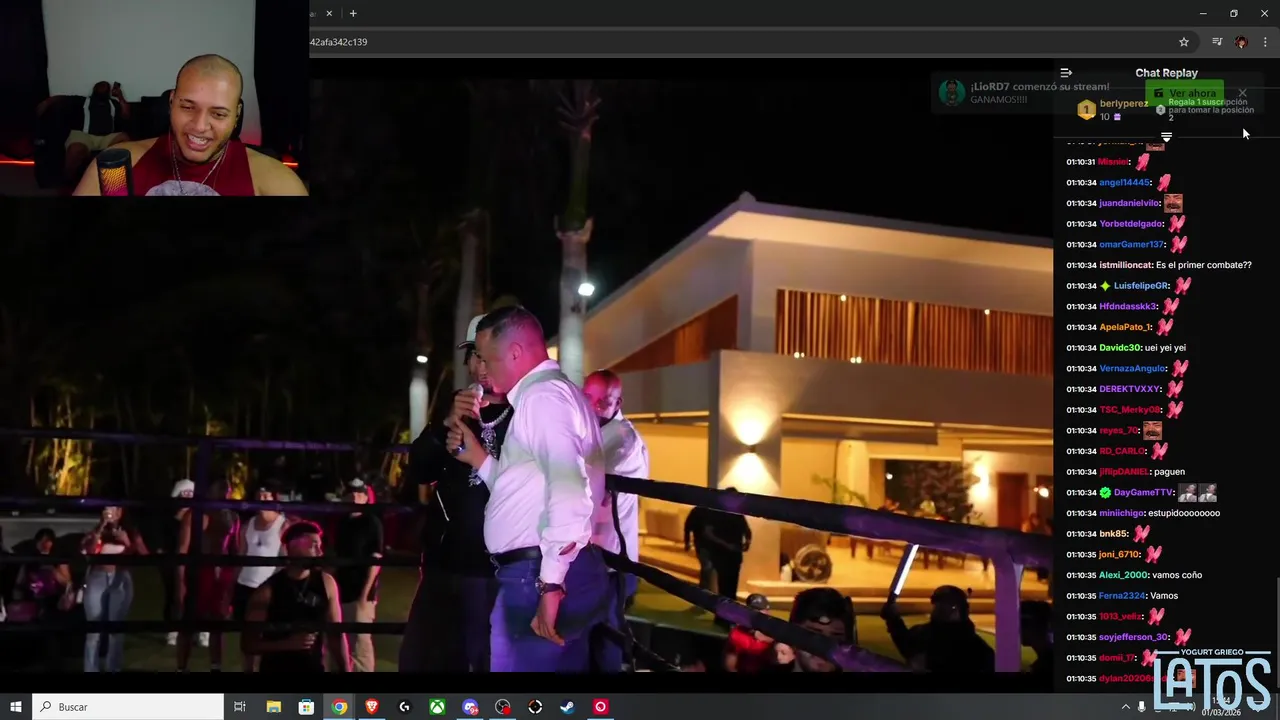
Task: Collapse the Chat Replay panel with the arrow icon
Action: click(x=1066, y=73)
